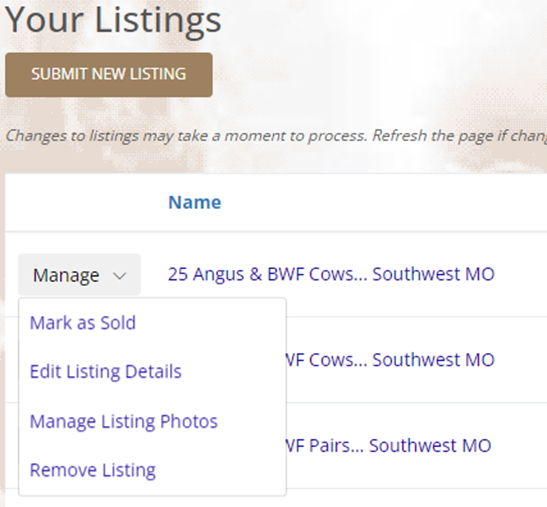Sort listings by the Name column header
547x507 pixels.
pos(195,202)
